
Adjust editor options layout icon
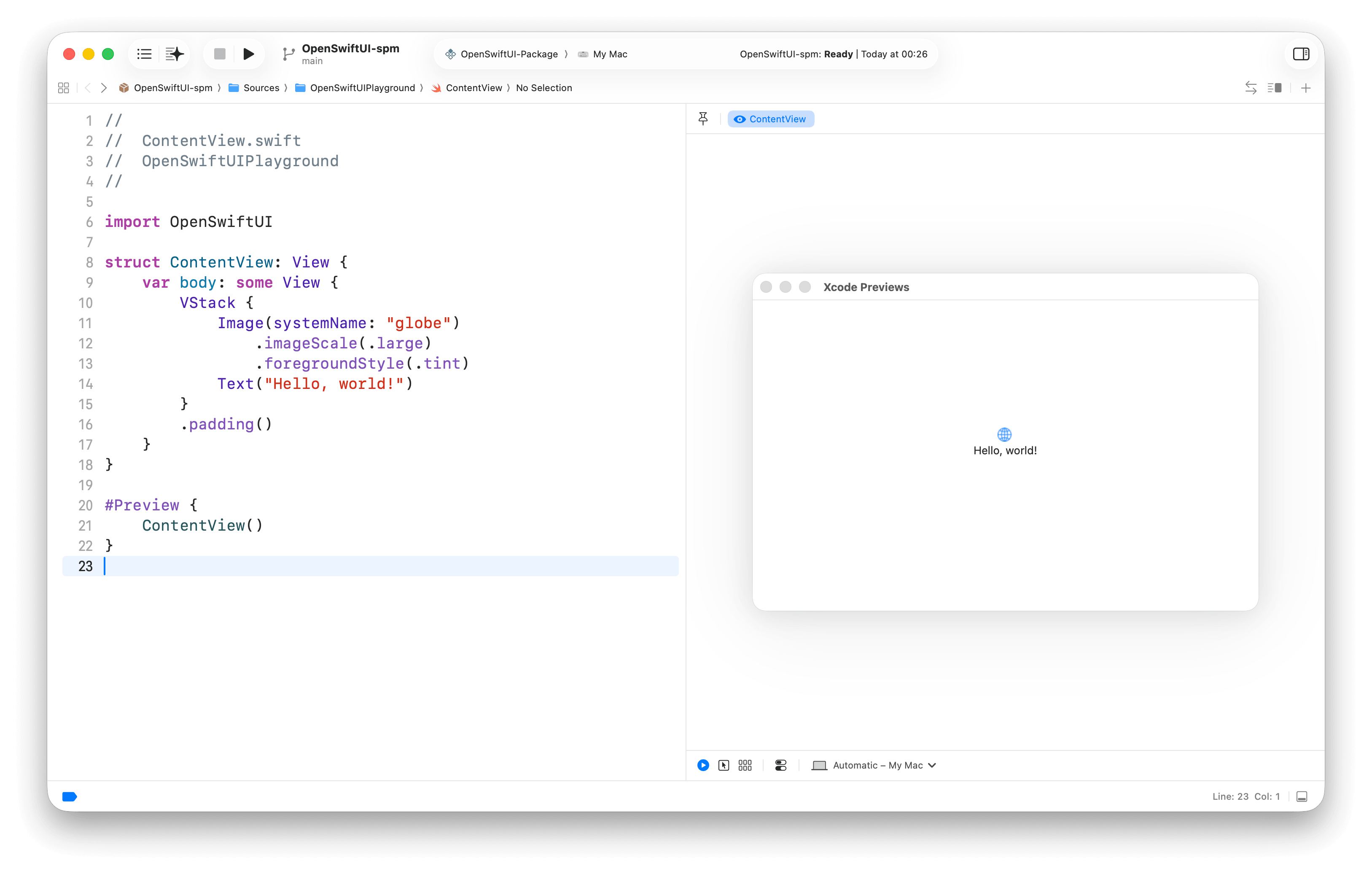1275,88
